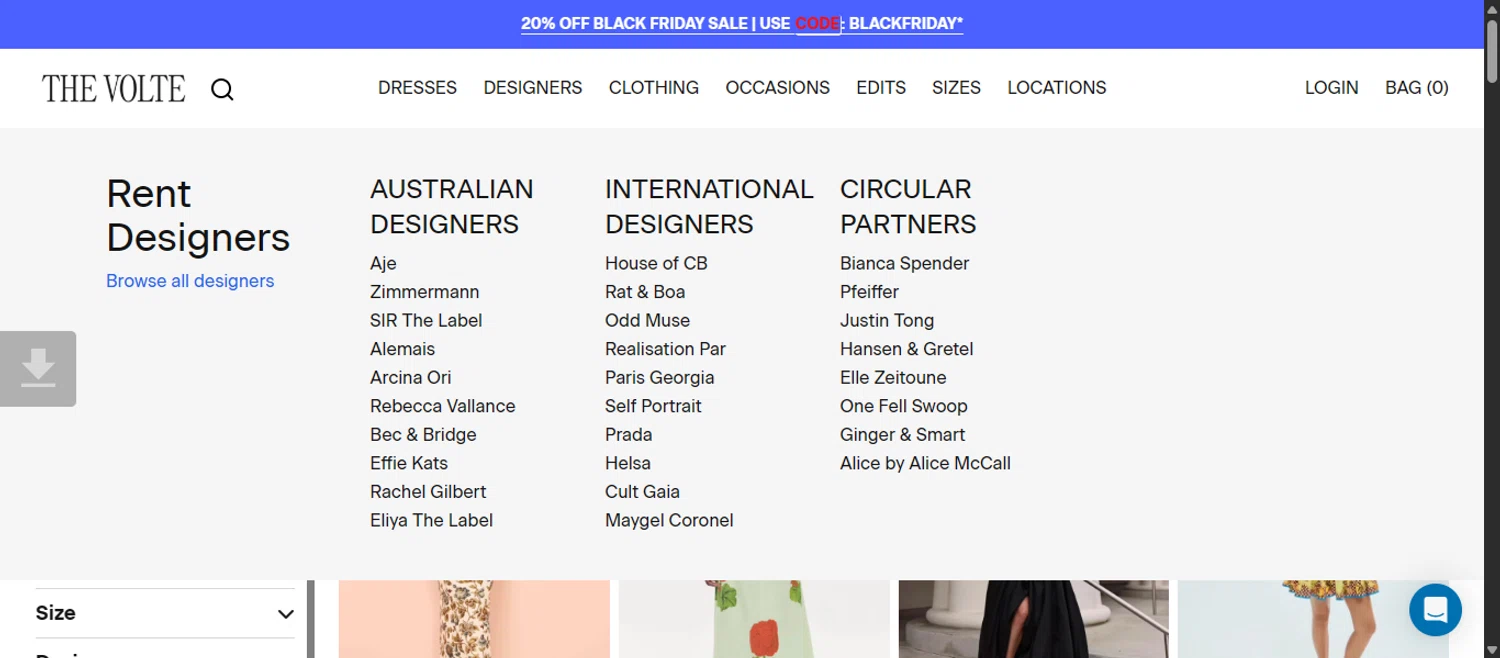The height and width of the screenshot is (658, 1500).
Task: Select Maygel Coronel designer
Action: [669, 520]
